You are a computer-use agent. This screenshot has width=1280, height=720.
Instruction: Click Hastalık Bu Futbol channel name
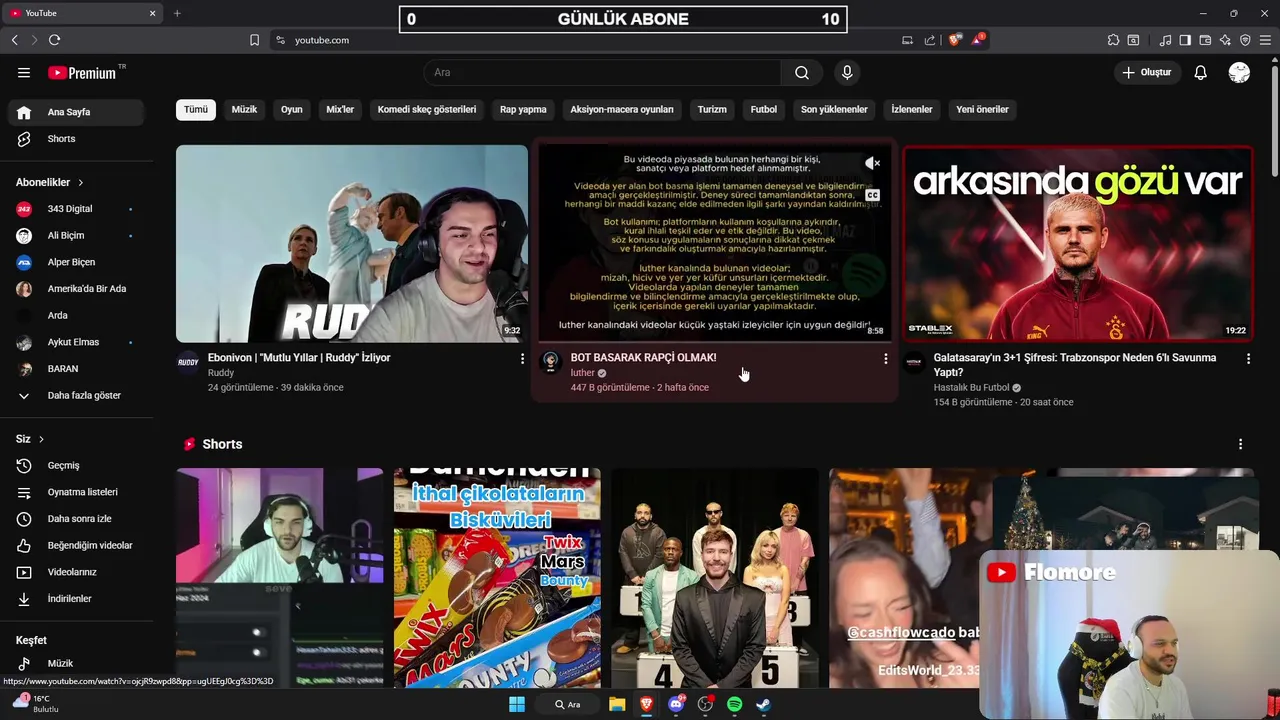(972, 388)
